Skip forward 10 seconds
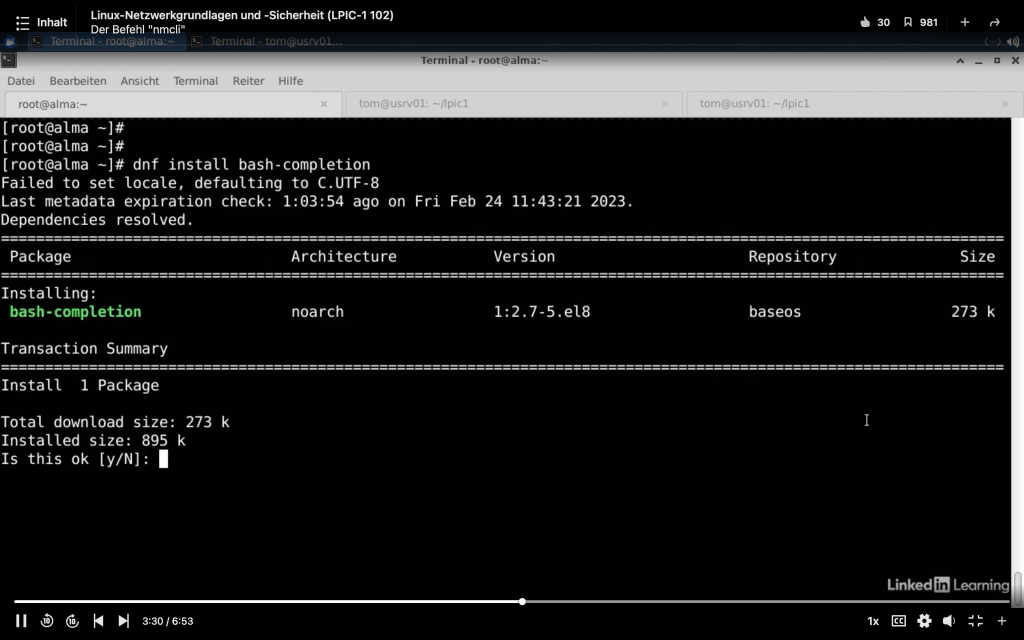 (x=72, y=621)
